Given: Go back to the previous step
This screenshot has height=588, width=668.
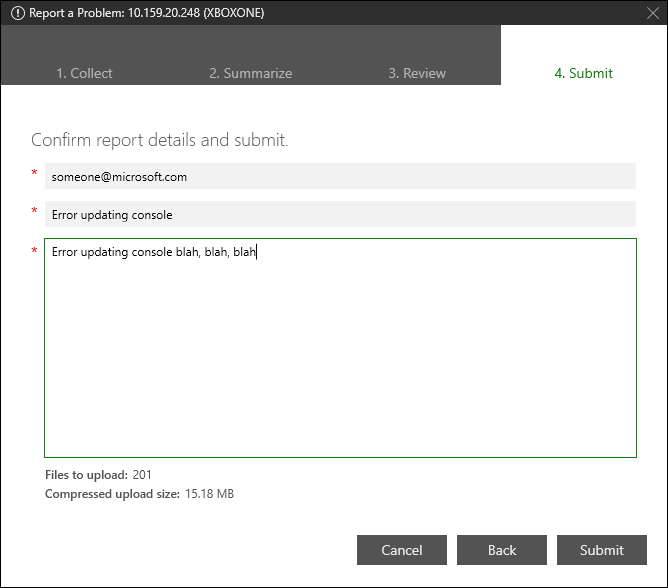Looking at the screenshot, I should [x=502, y=550].
